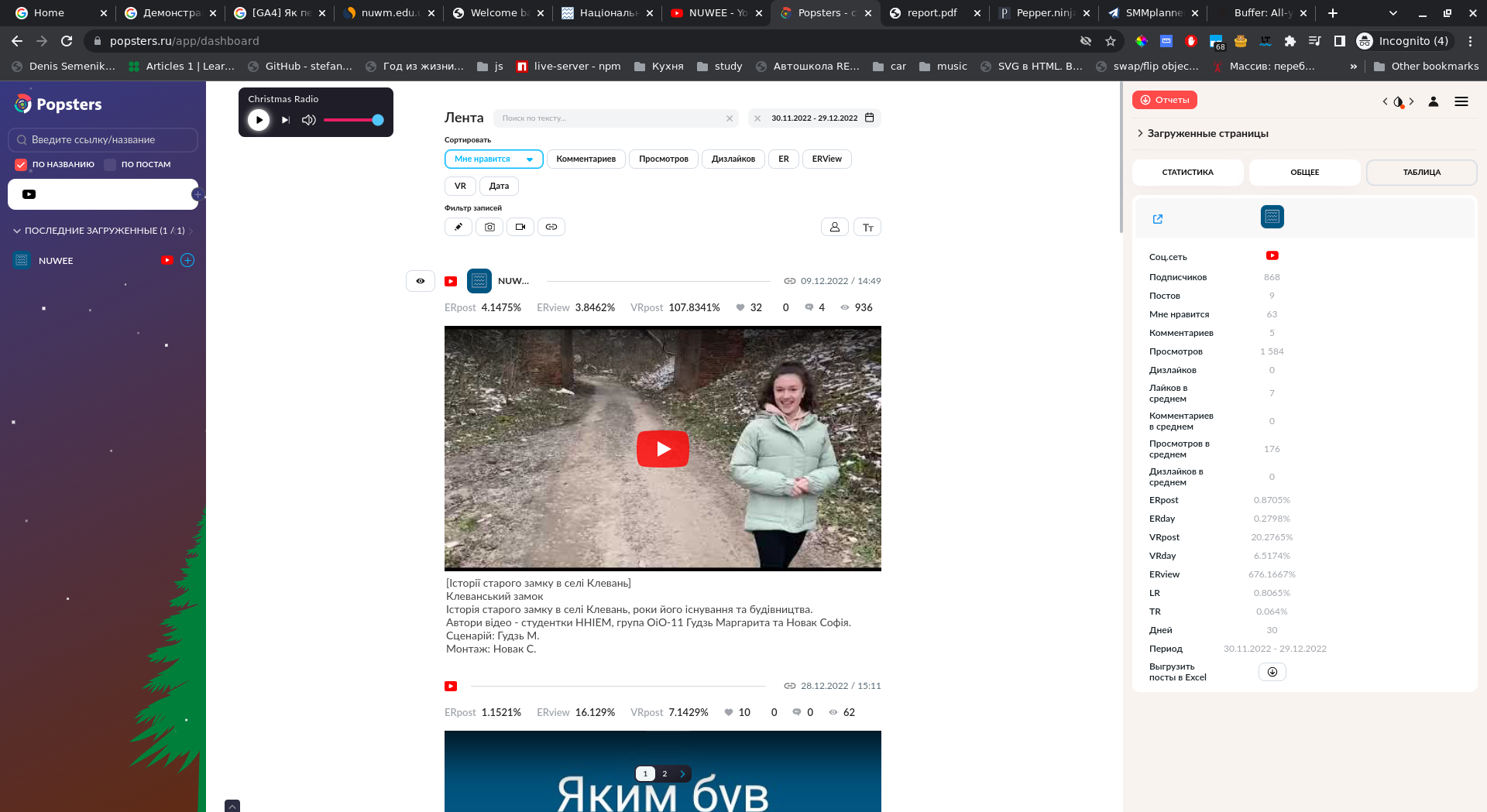Open the hamburger menu in right panel
Screen dimensions: 1487x812
(1461, 101)
